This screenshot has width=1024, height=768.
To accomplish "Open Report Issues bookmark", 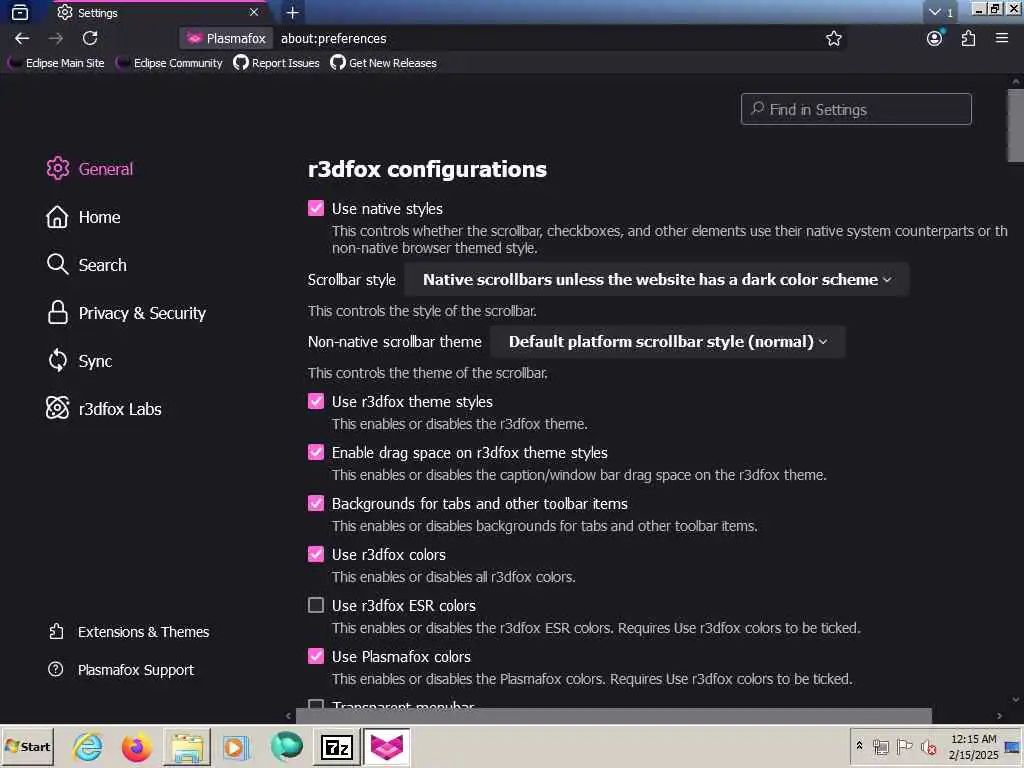I will pos(277,63).
